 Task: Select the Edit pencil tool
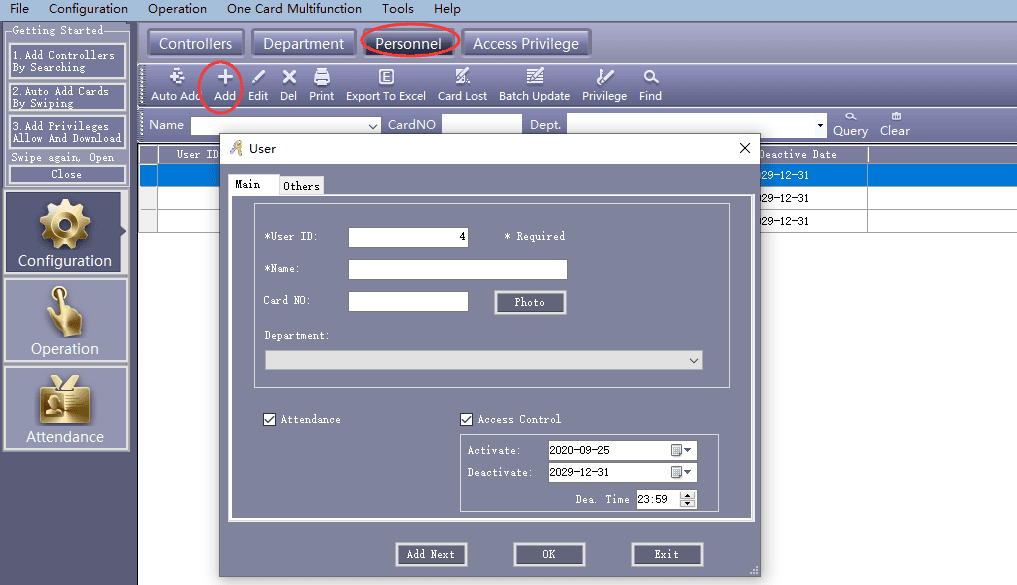tap(258, 77)
